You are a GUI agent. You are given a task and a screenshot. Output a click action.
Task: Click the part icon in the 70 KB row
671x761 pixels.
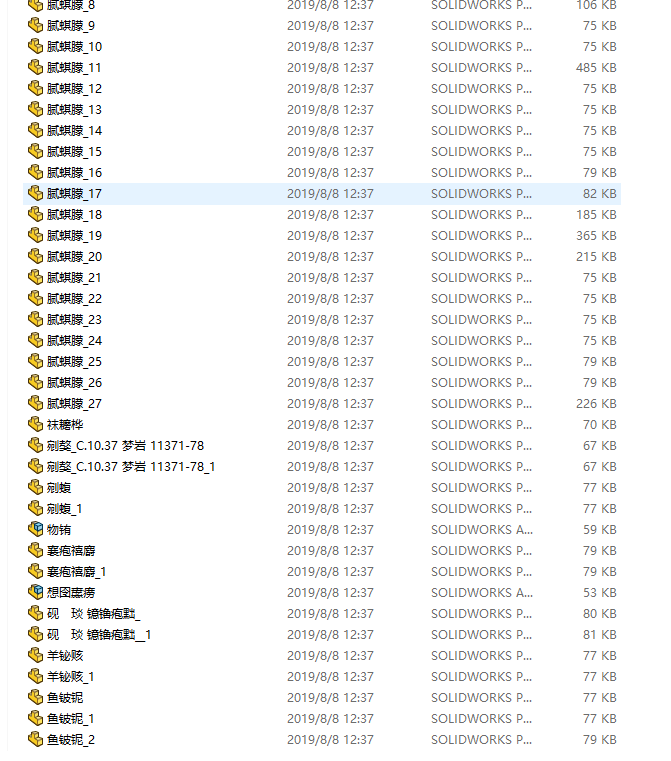coord(35,424)
